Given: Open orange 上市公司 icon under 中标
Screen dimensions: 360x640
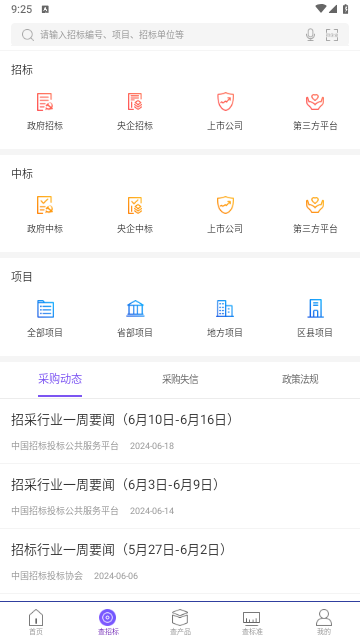Looking at the screenshot, I should coord(225,205).
